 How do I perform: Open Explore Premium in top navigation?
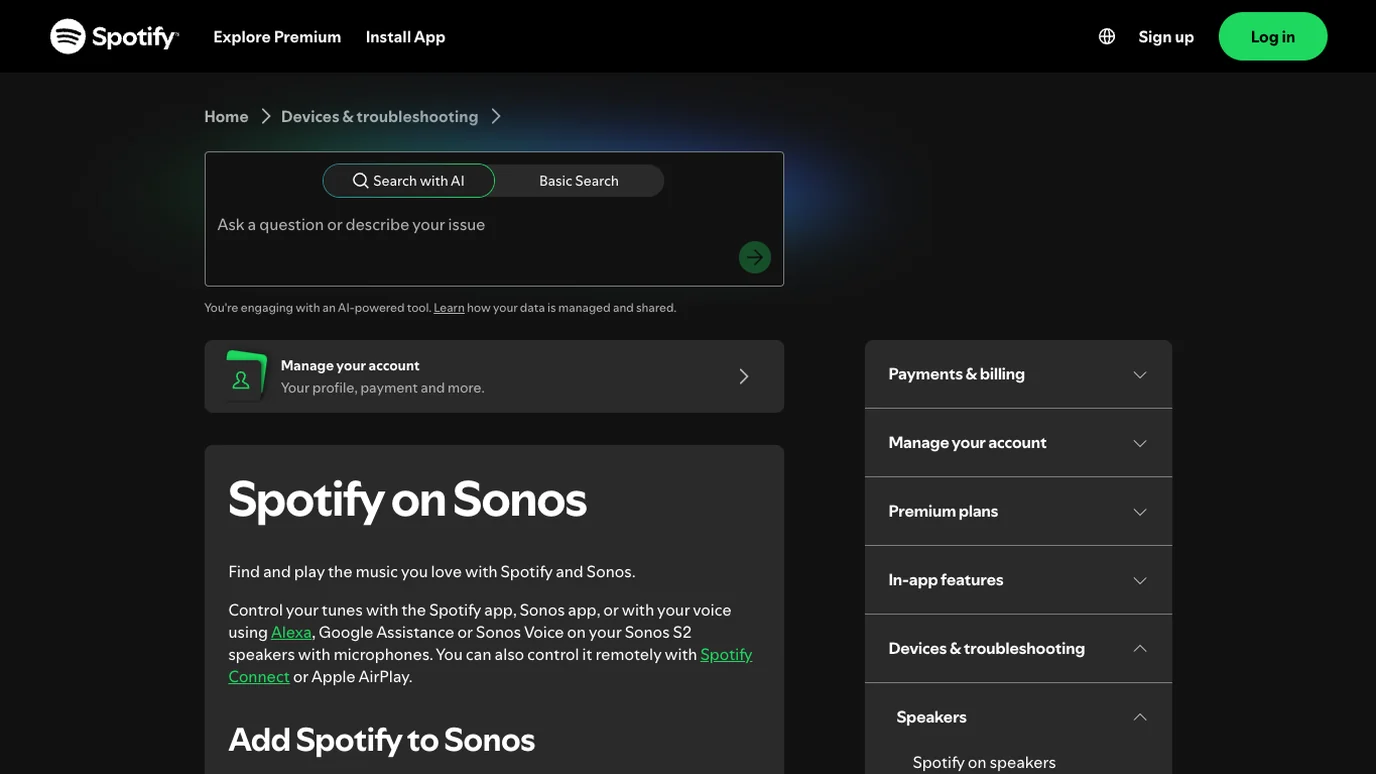click(x=277, y=37)
